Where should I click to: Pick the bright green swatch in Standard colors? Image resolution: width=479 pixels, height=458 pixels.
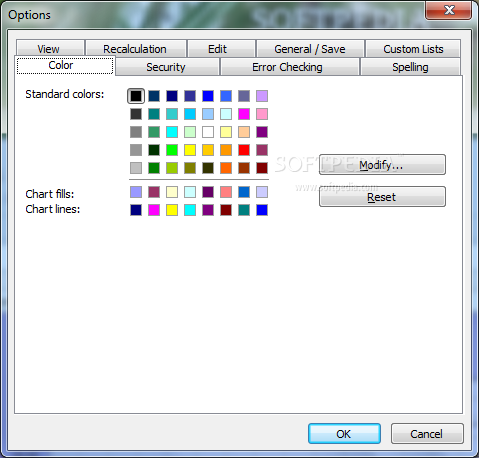172,150
